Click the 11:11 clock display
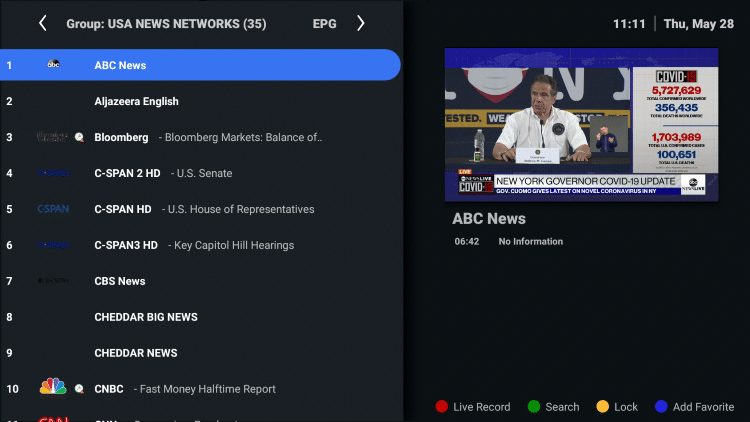The width and height of the screenshot is (750, 422). click(x=629, y=24)
